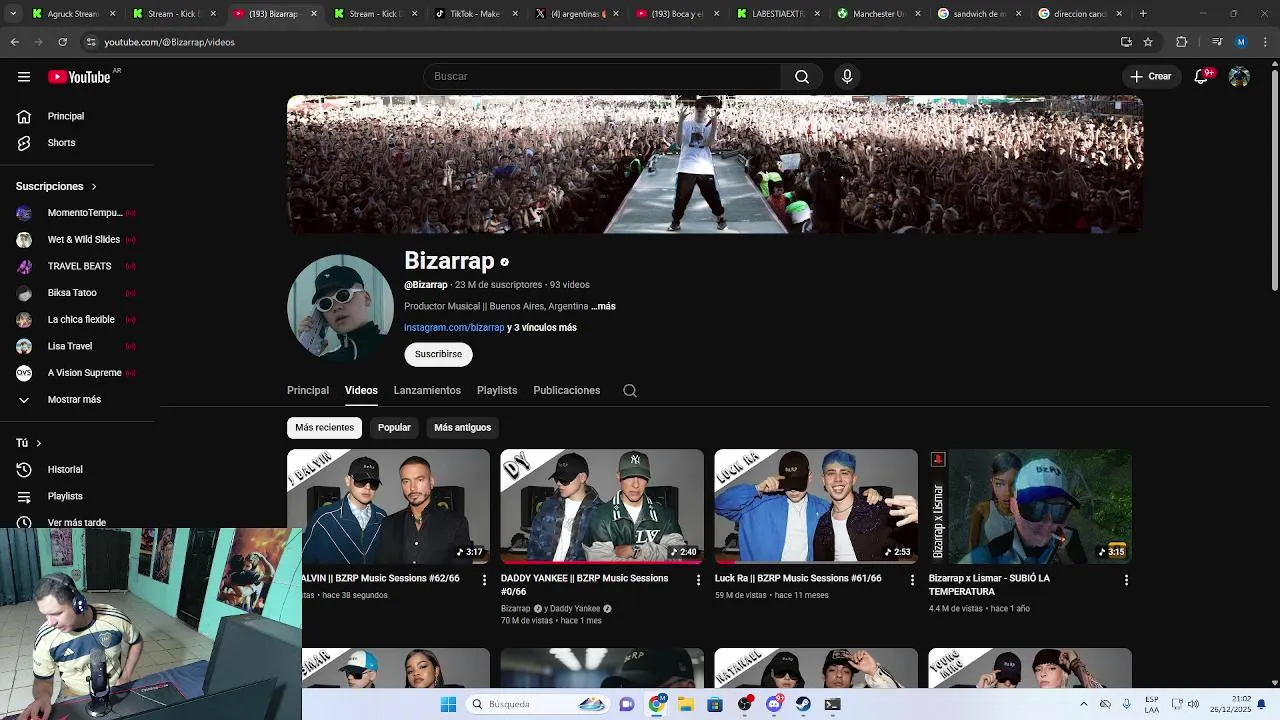Open Windows Start menu

[x=448, y=704]
